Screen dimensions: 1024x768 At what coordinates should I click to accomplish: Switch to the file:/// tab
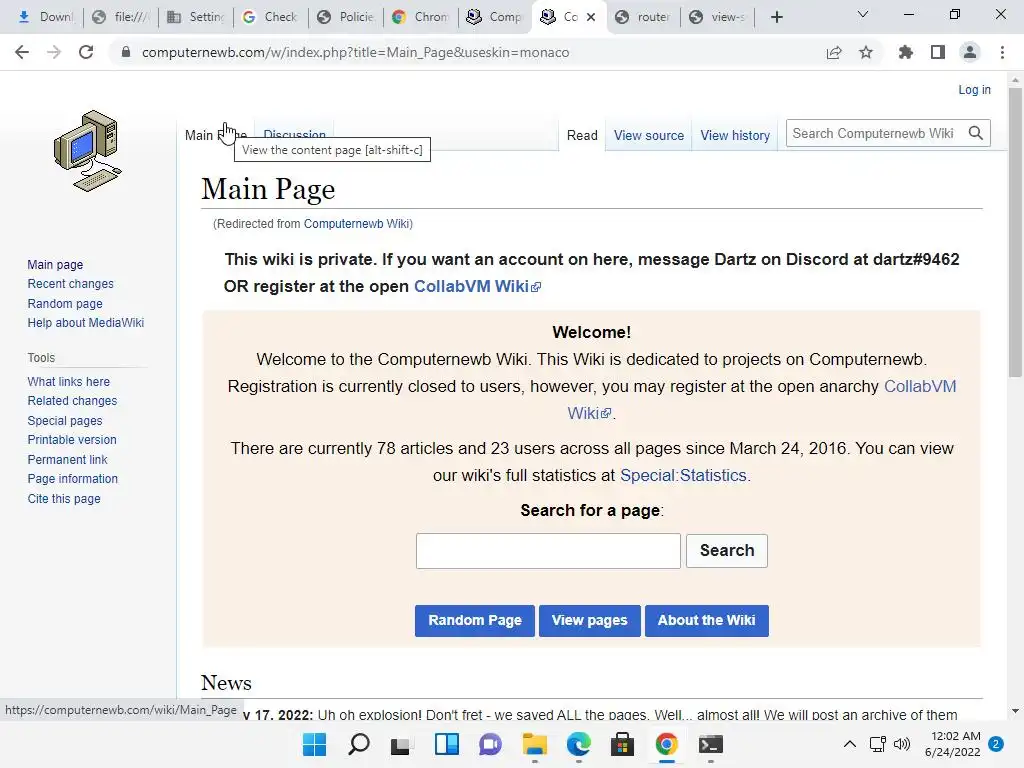point(121,17)
